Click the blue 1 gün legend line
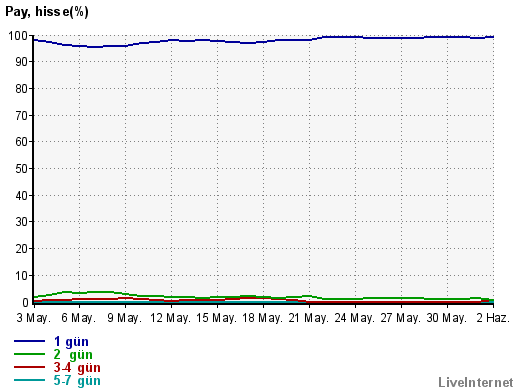 click(29, 341)
